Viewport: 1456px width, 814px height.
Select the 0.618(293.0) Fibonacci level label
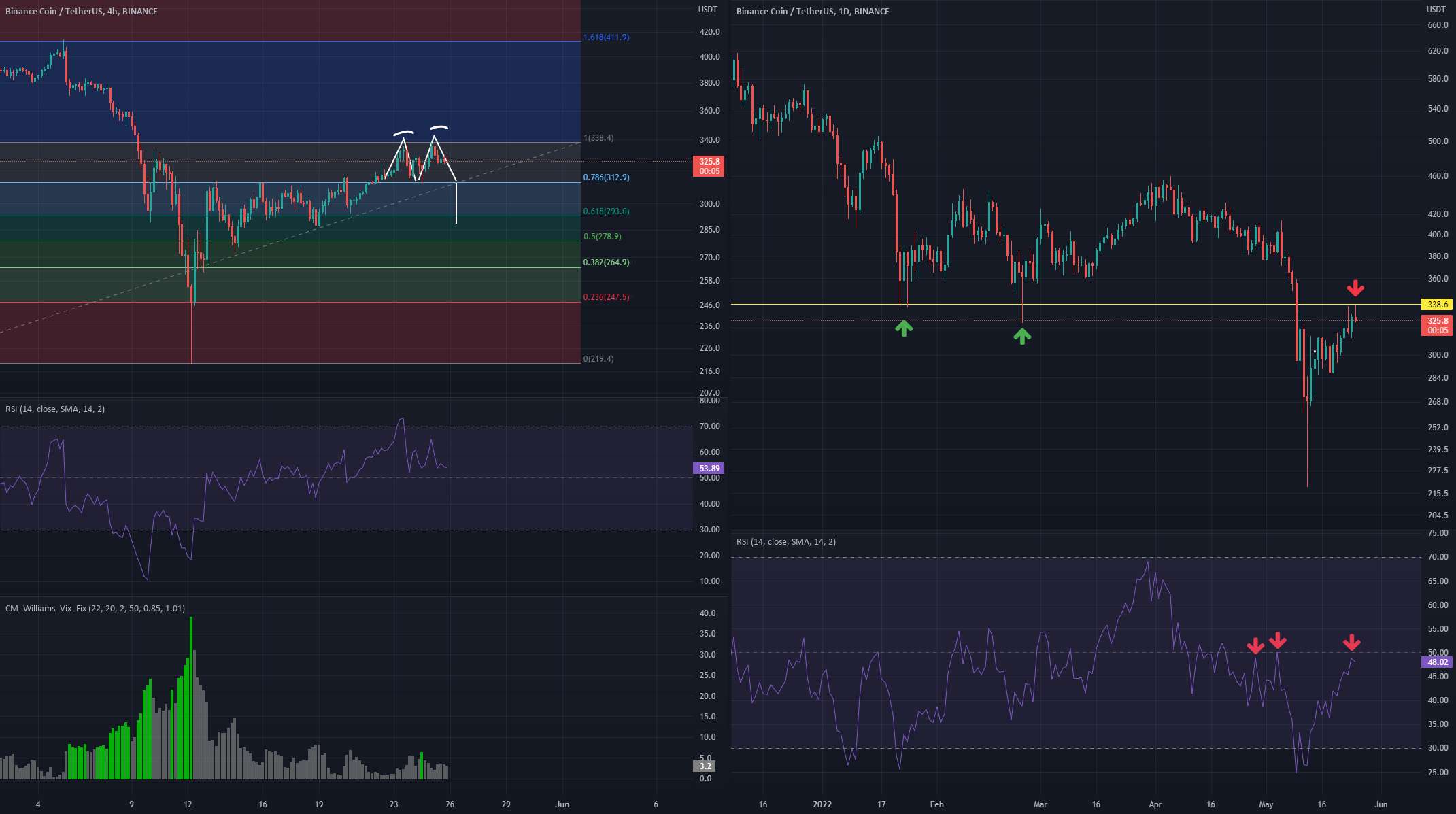point(607,211)
